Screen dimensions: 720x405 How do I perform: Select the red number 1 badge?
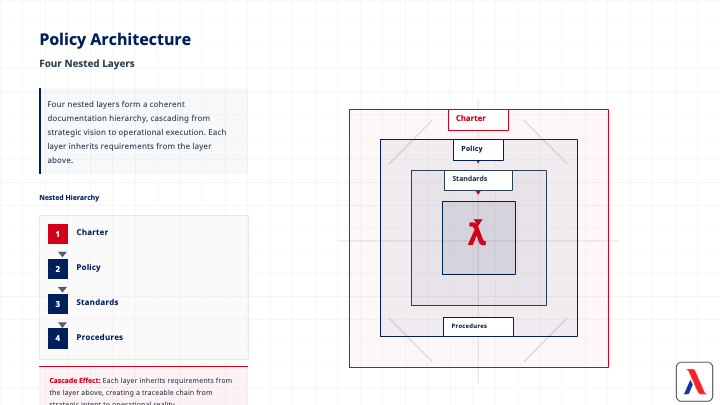pyautogui.click(x=58, y=233)
